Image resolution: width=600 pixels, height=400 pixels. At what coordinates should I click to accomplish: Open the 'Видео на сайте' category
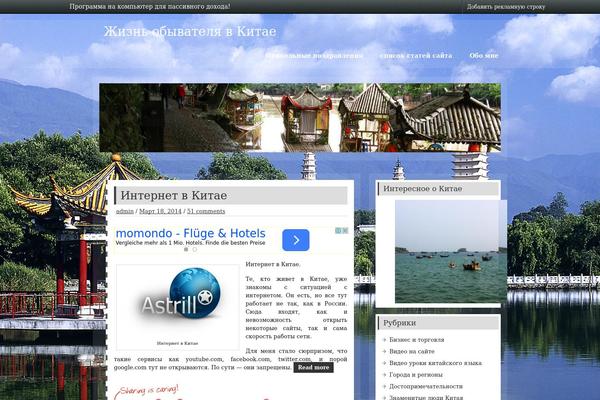[x=412, y=351]
